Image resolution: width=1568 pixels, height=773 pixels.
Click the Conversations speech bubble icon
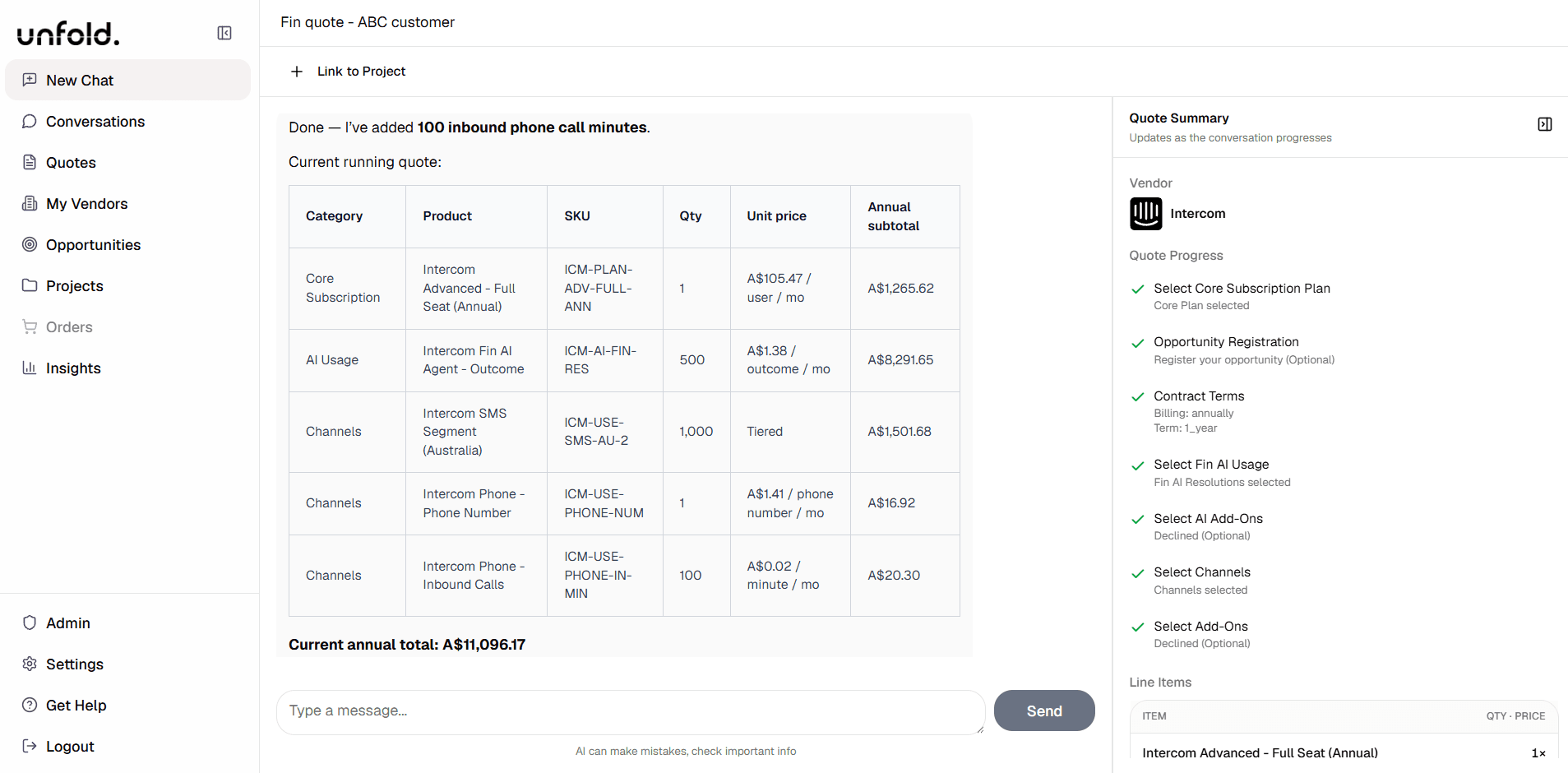click(x=30, y=121)
